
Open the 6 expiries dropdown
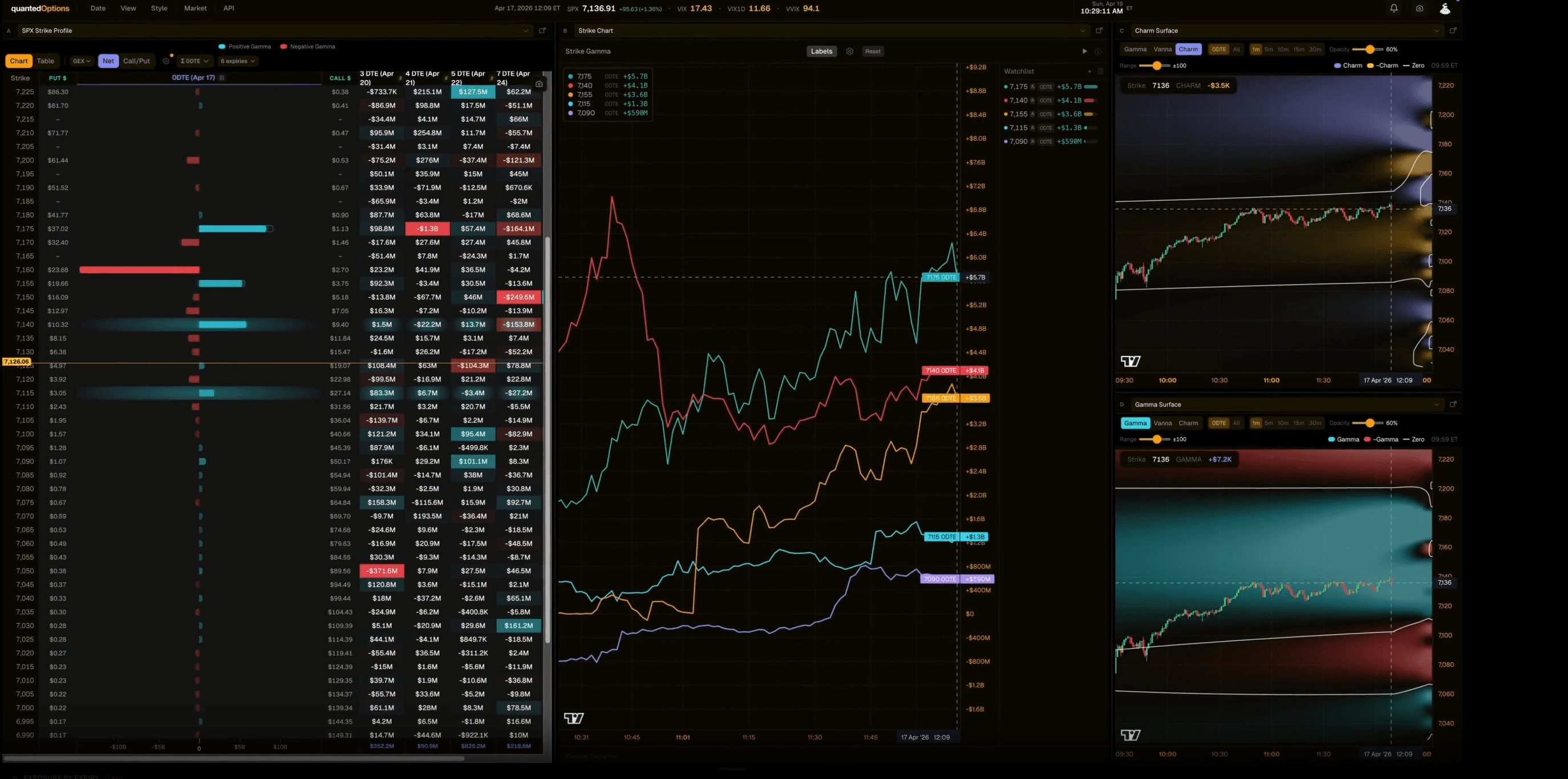(237, 61)
